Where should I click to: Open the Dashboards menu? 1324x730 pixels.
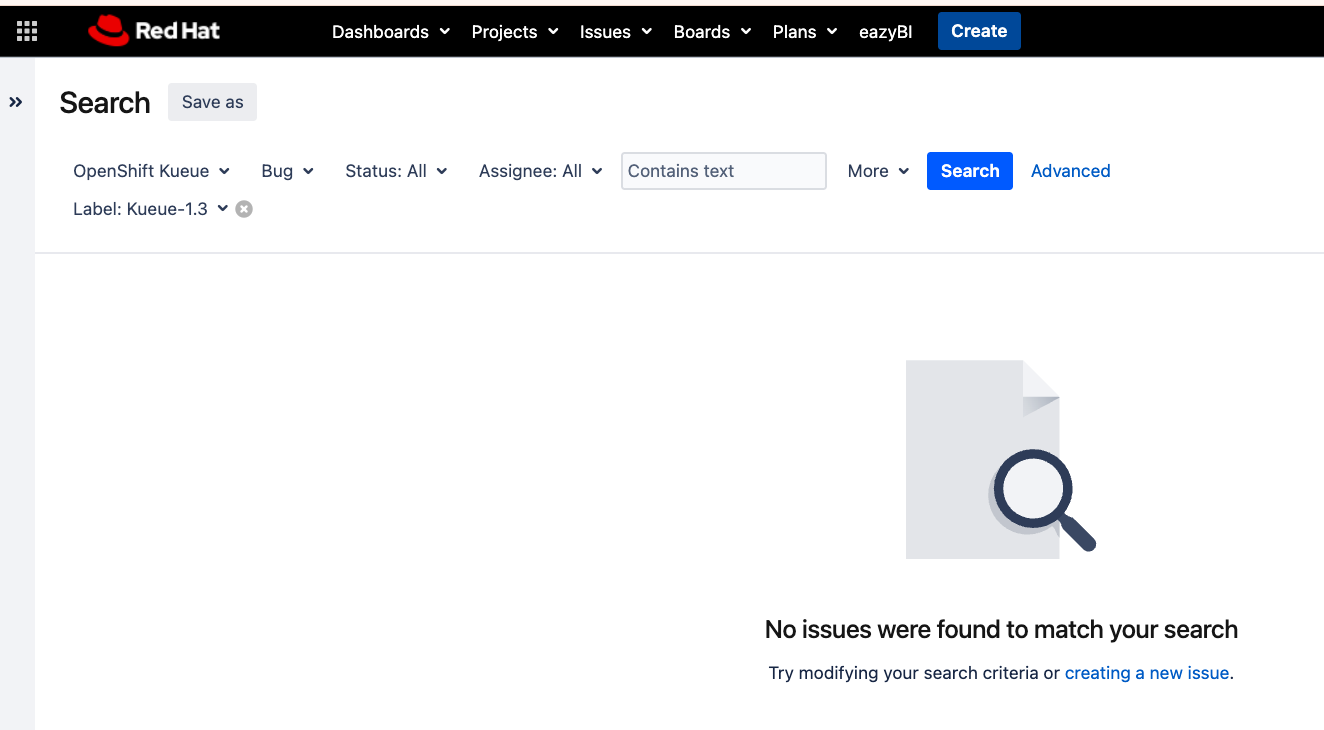click(x=391, y=31)
